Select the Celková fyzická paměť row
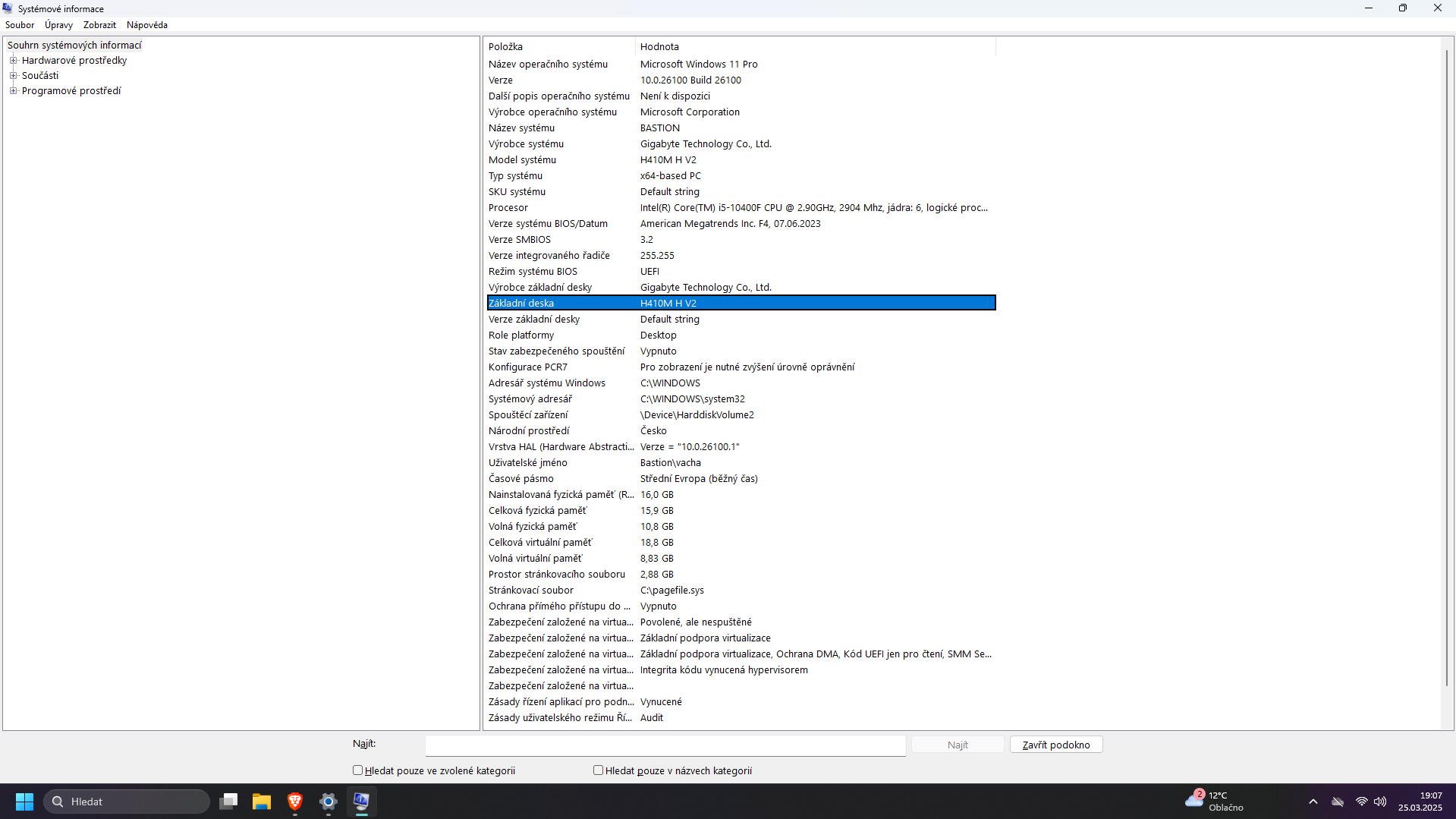The height and width of the screenshot is (819, 1456). [741, 511]
